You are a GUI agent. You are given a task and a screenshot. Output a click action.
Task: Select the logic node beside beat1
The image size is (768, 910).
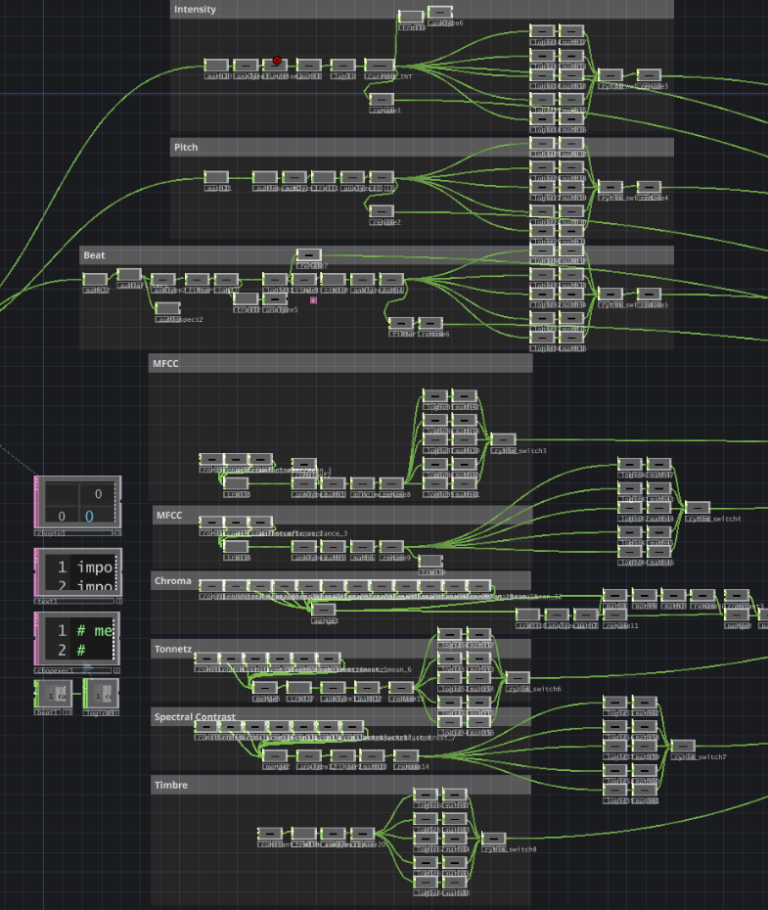click(103, 692)
